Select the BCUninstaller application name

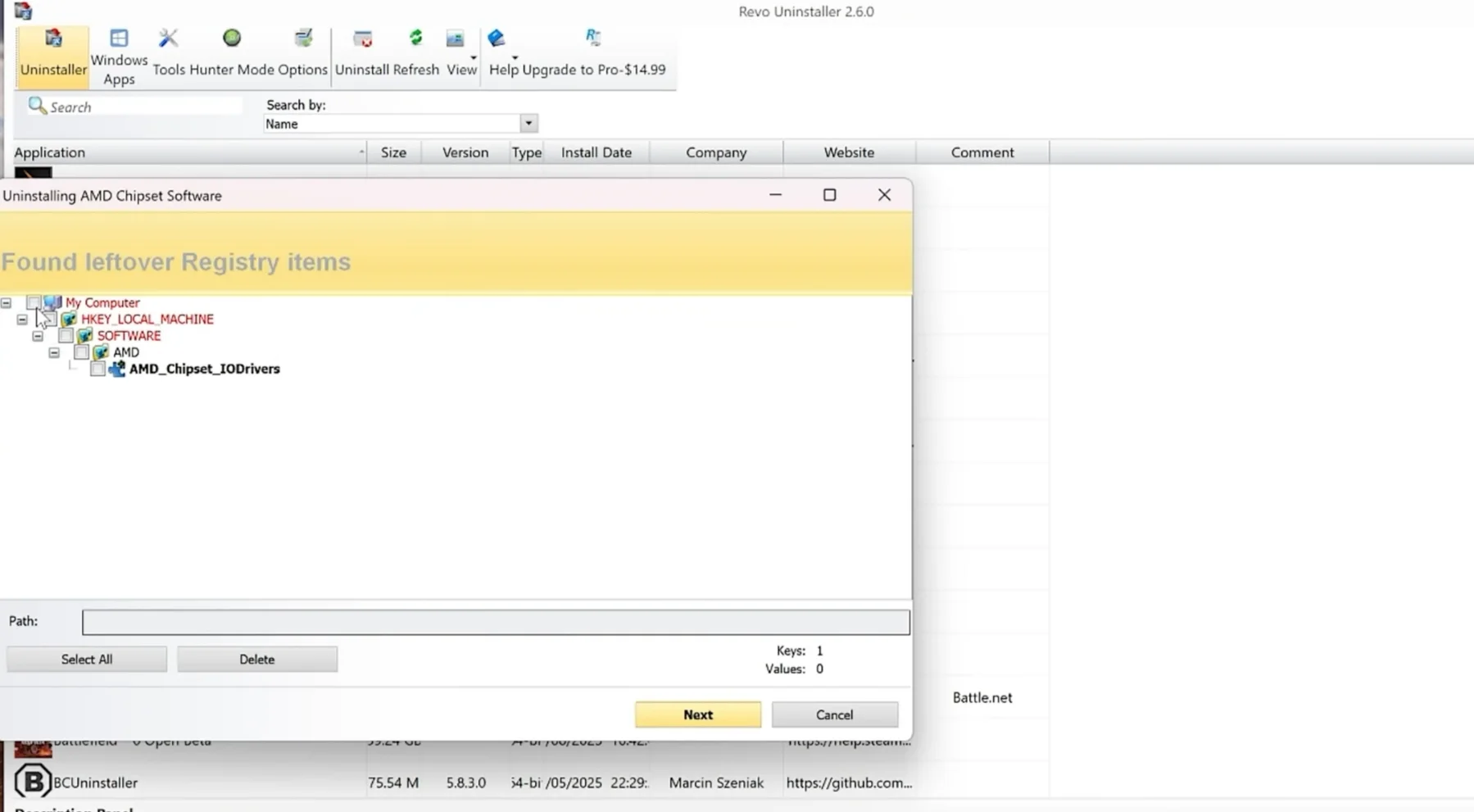(96, 783)
